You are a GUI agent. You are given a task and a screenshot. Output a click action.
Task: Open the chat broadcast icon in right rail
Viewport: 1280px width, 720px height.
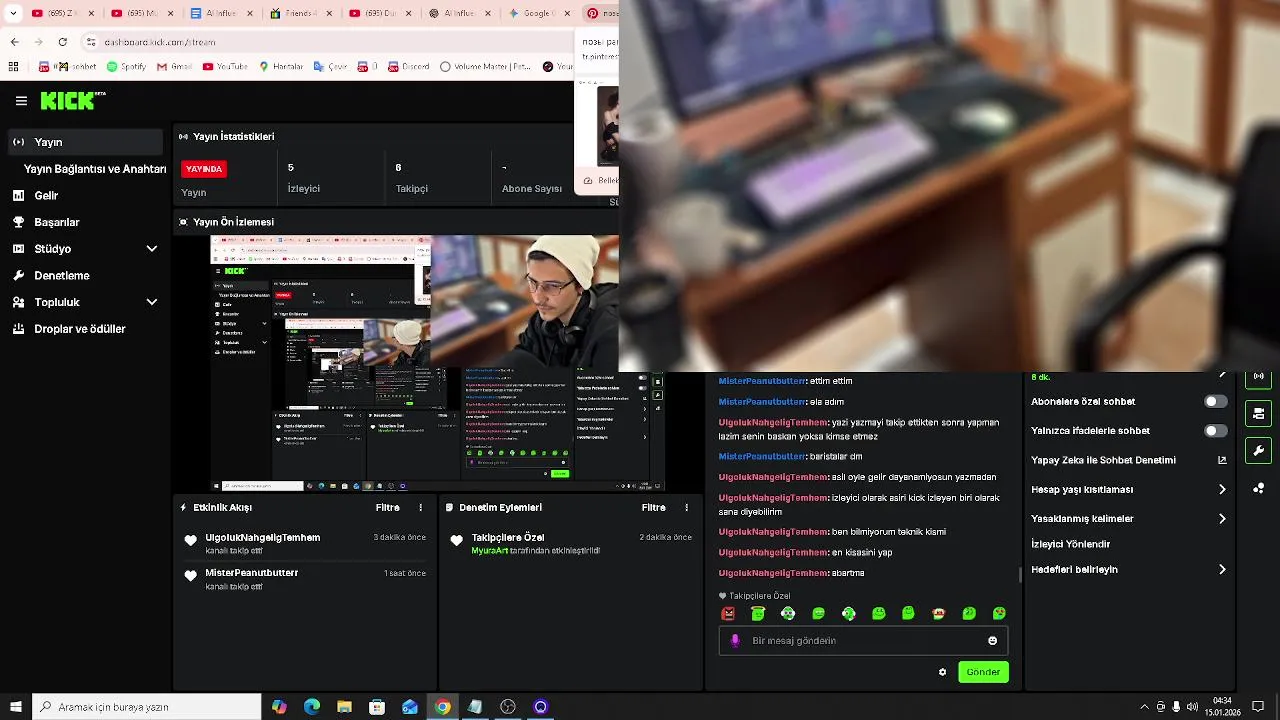click(1258, 378)
